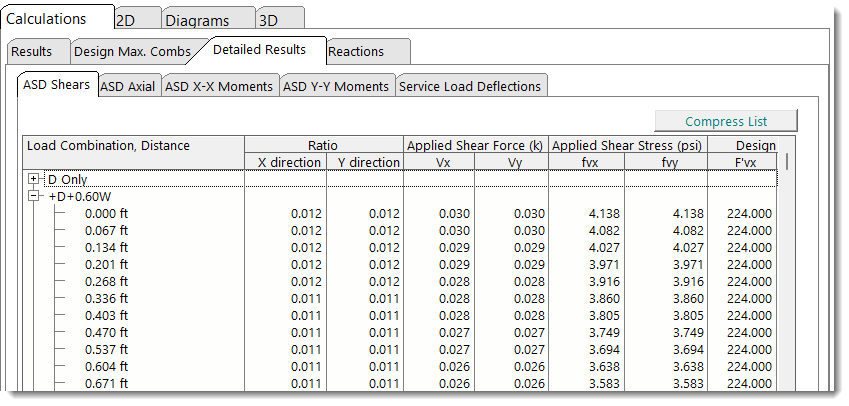Click the vertical scrollbar of results table

(x=787, y=280)
